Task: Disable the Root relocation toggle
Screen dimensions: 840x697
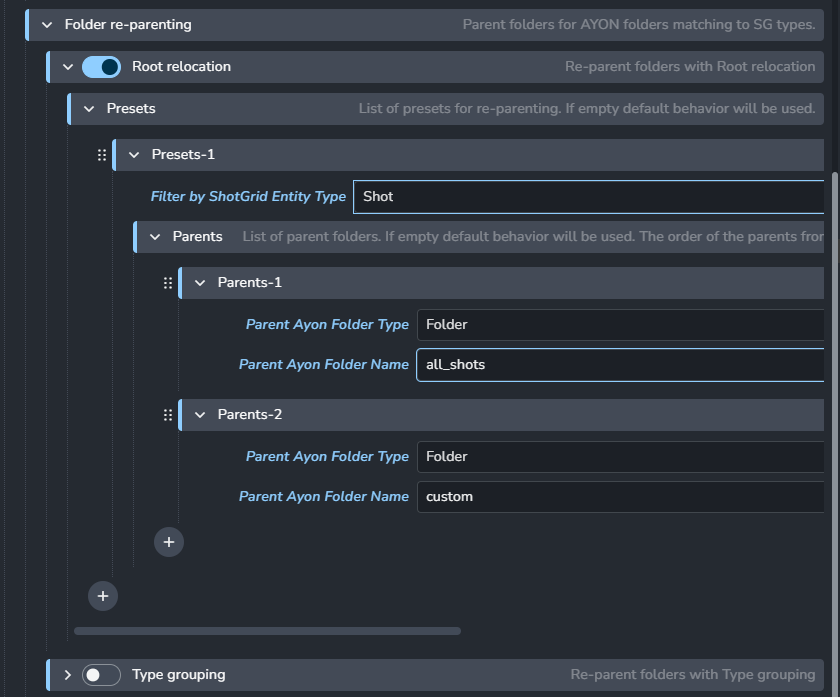Action: (101, 67)
